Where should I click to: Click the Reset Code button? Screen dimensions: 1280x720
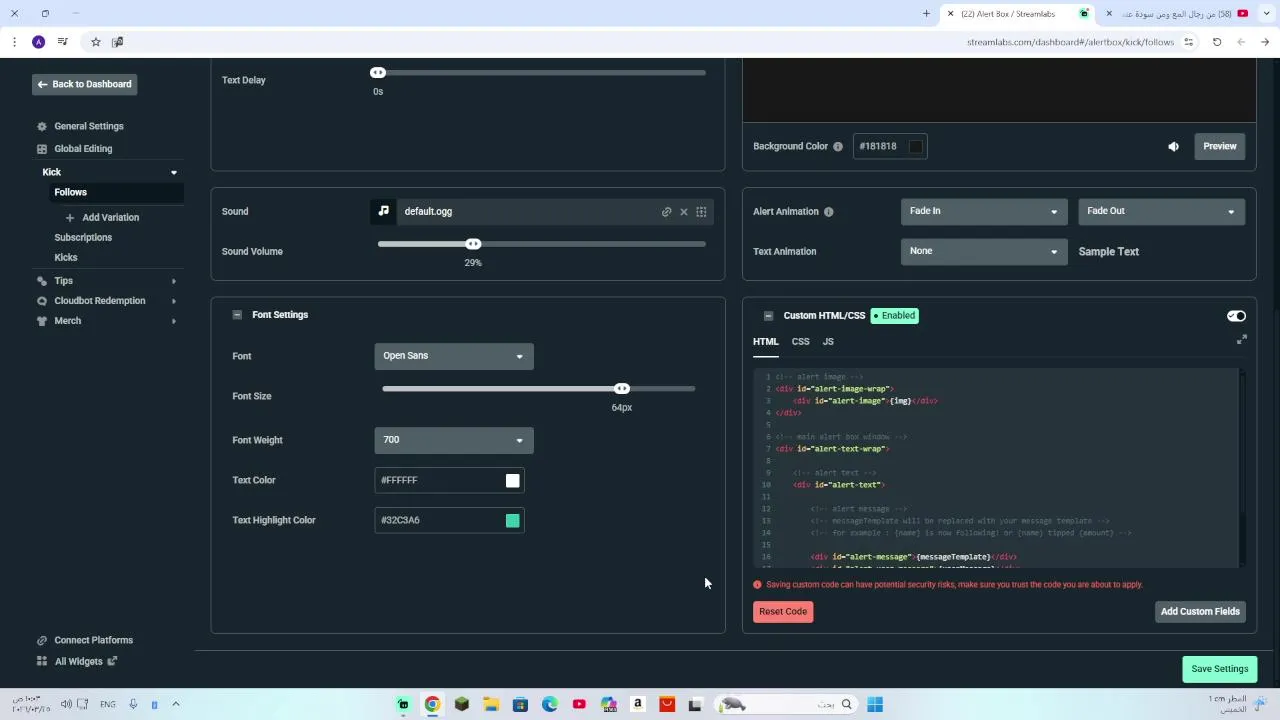point(783,611)
